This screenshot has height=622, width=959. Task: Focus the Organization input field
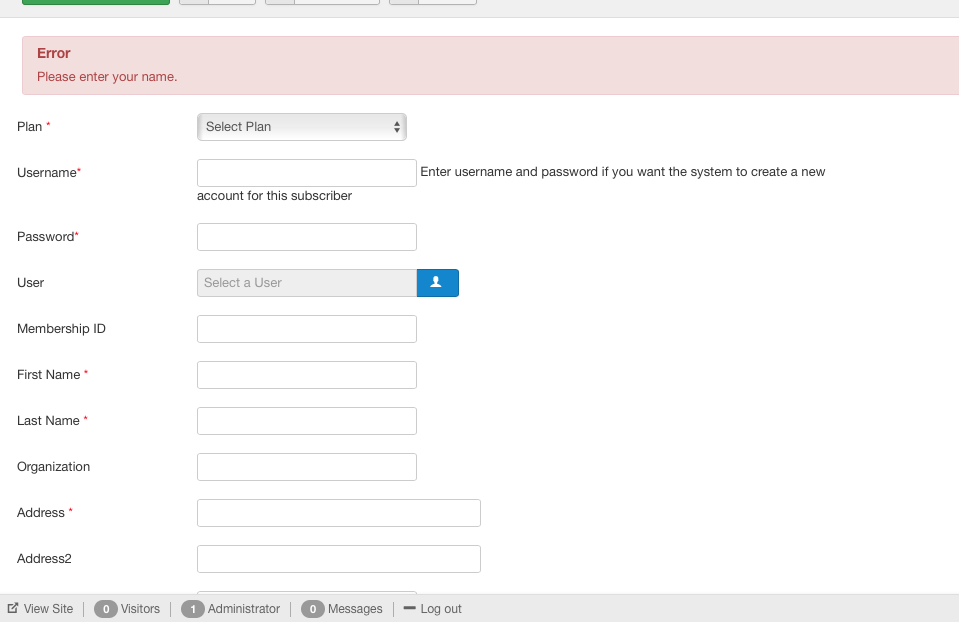[x=306, y=467]
